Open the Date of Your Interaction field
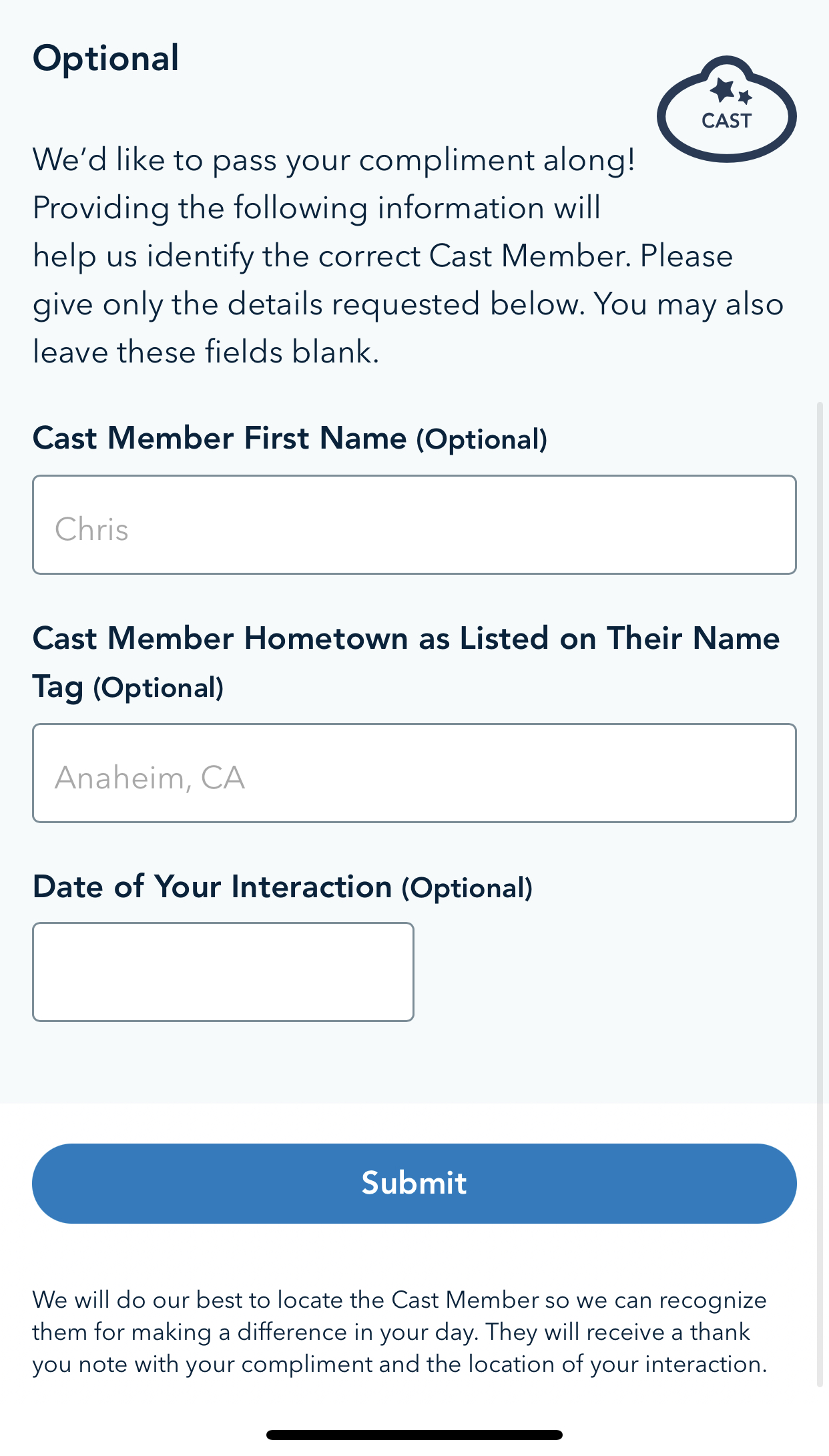The image size is (829, 1456). click(x=223, y=972)
